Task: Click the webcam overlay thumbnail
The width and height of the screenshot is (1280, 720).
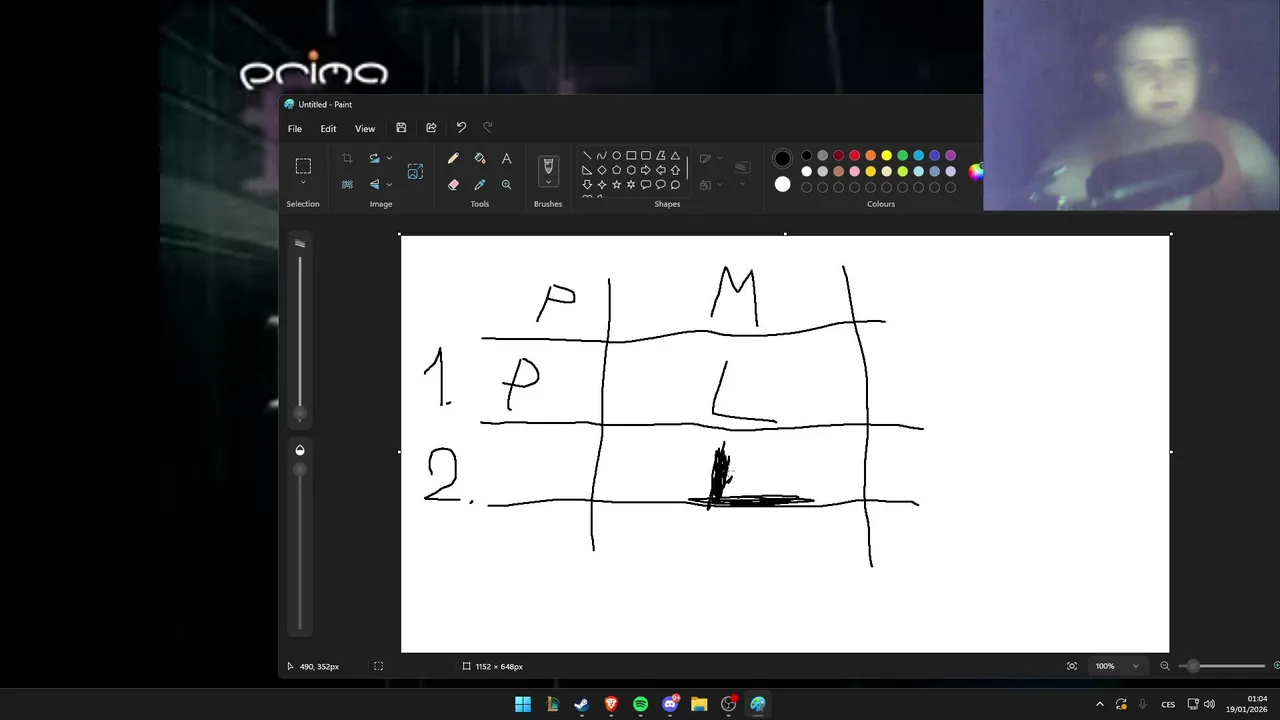Action: (1131, 105)
